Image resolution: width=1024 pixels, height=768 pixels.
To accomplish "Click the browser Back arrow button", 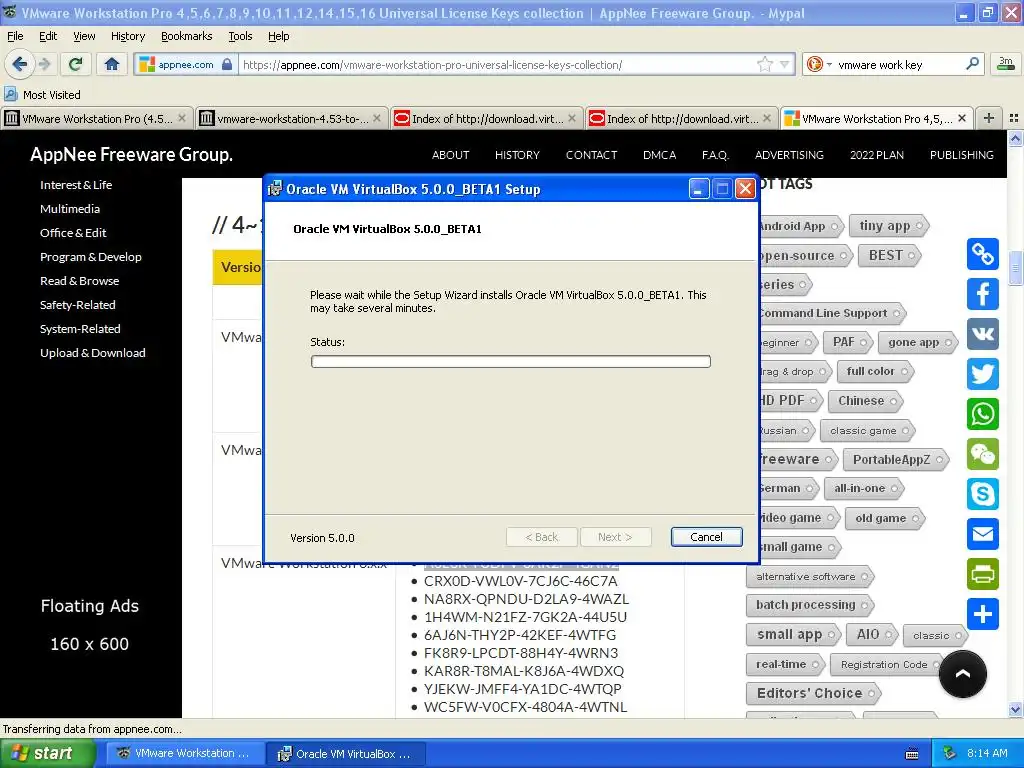I will click(x=19, y=64).
